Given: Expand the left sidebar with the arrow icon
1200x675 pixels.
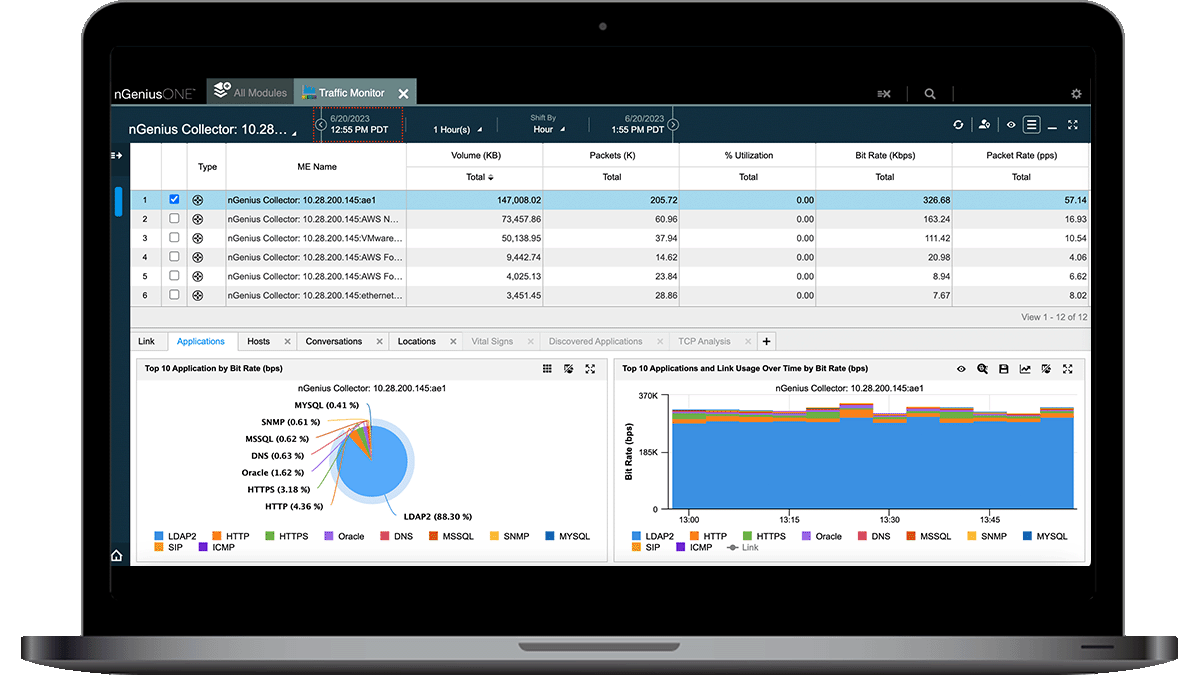Looking at the screenshot, I should [117, 155].
